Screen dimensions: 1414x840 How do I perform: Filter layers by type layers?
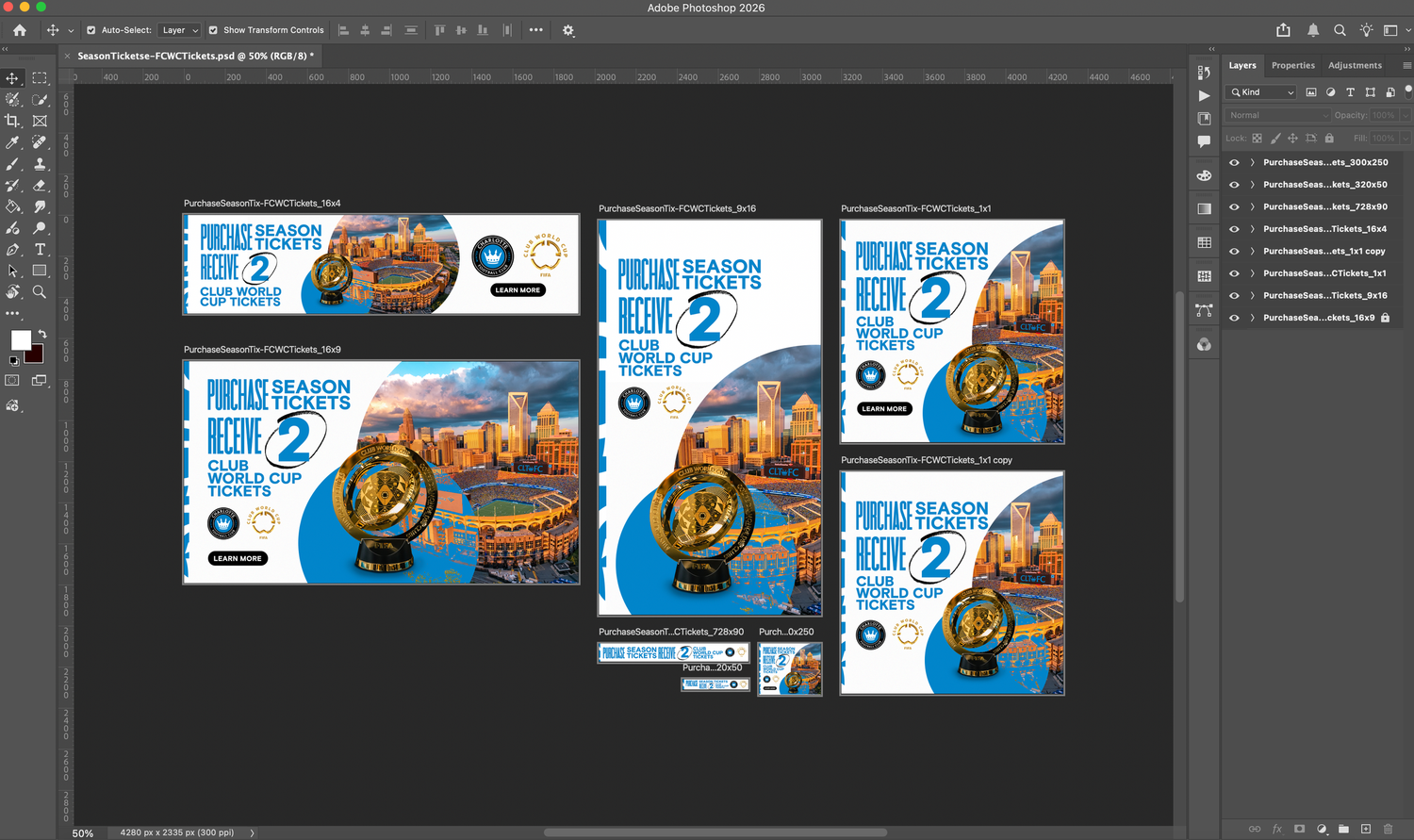pyautogui.click(x=1350, y=92)
